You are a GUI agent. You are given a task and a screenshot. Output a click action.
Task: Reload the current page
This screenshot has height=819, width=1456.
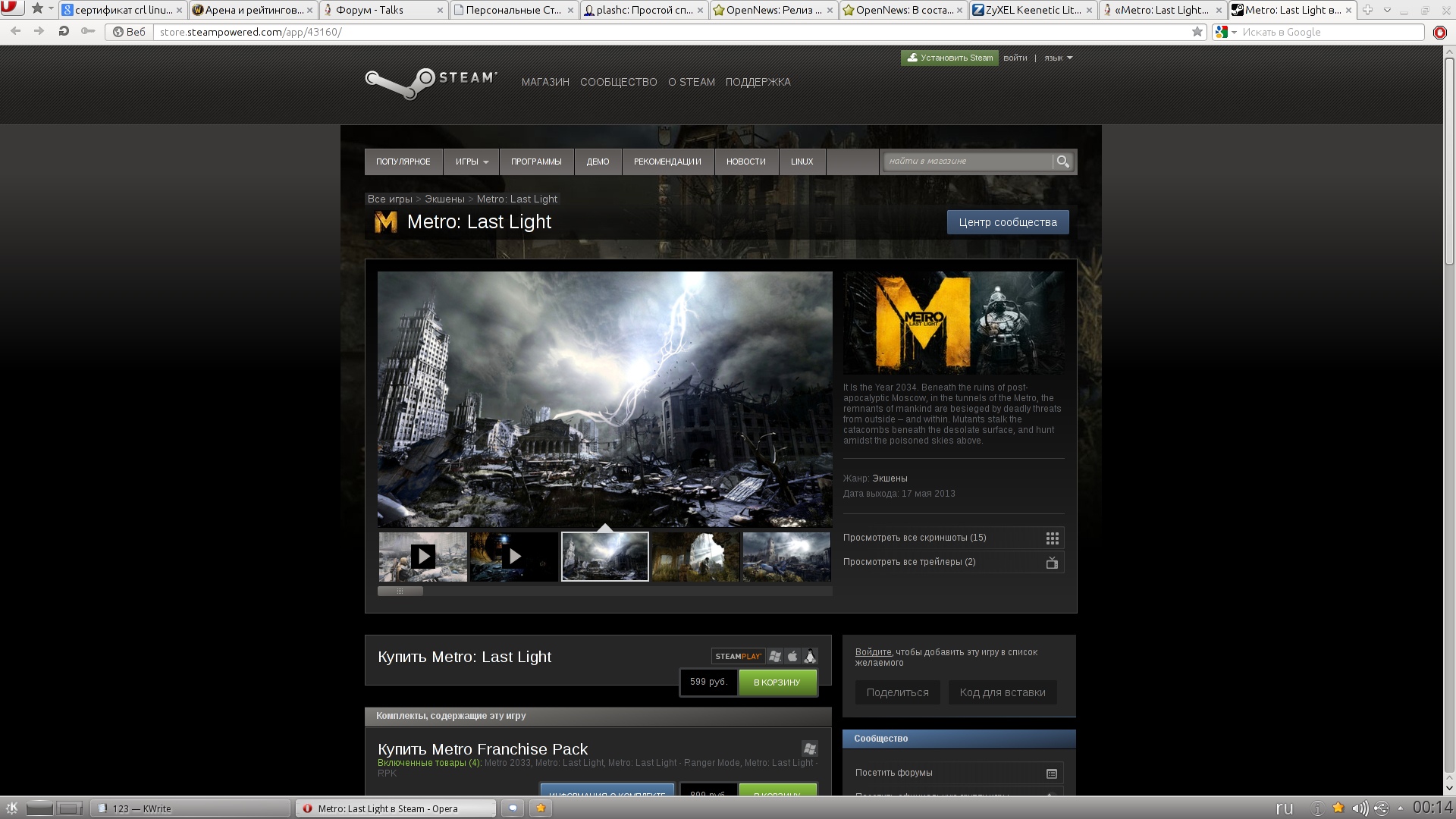point(64,32)
